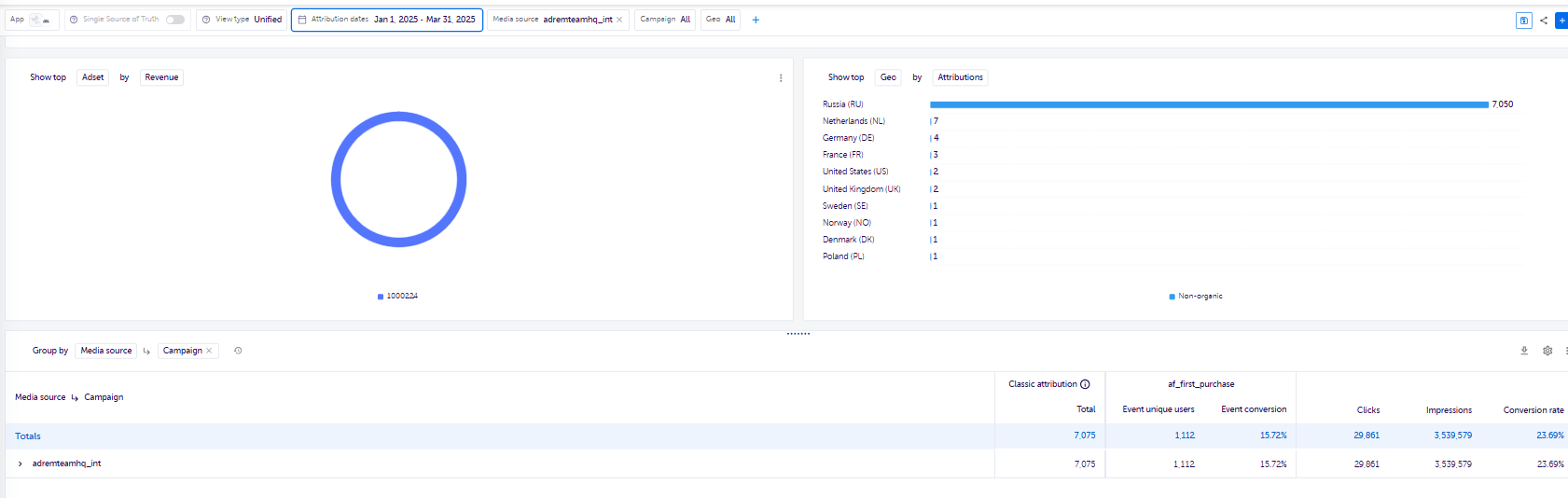Click the blue plus button at top right
Screen dimensions: 1568x498
(x=1561, y=21)
